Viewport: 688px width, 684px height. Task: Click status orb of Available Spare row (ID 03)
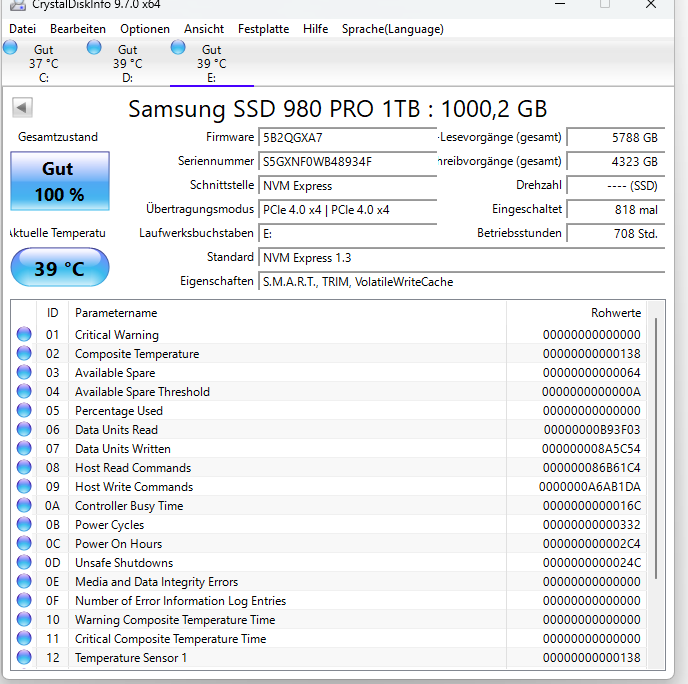pos(24,372)
